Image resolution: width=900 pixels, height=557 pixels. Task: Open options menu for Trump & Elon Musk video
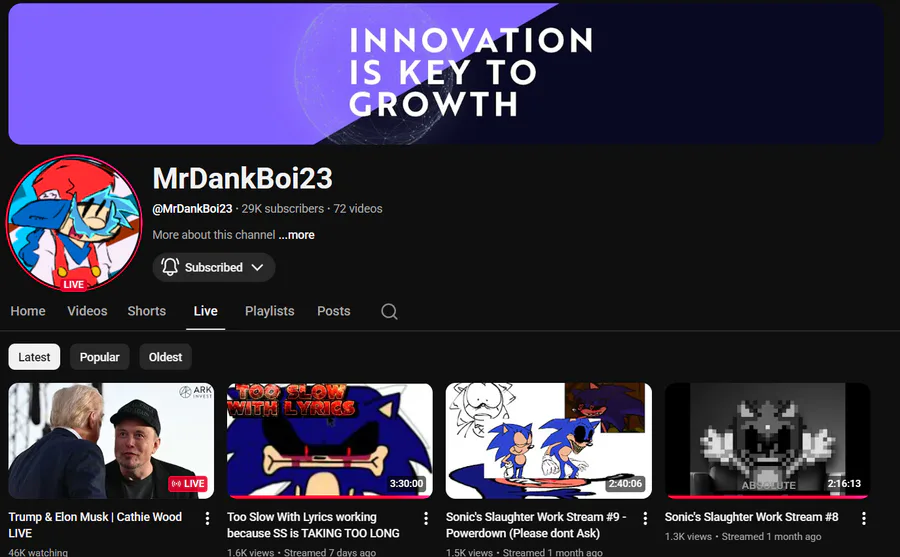pos(207,519)
